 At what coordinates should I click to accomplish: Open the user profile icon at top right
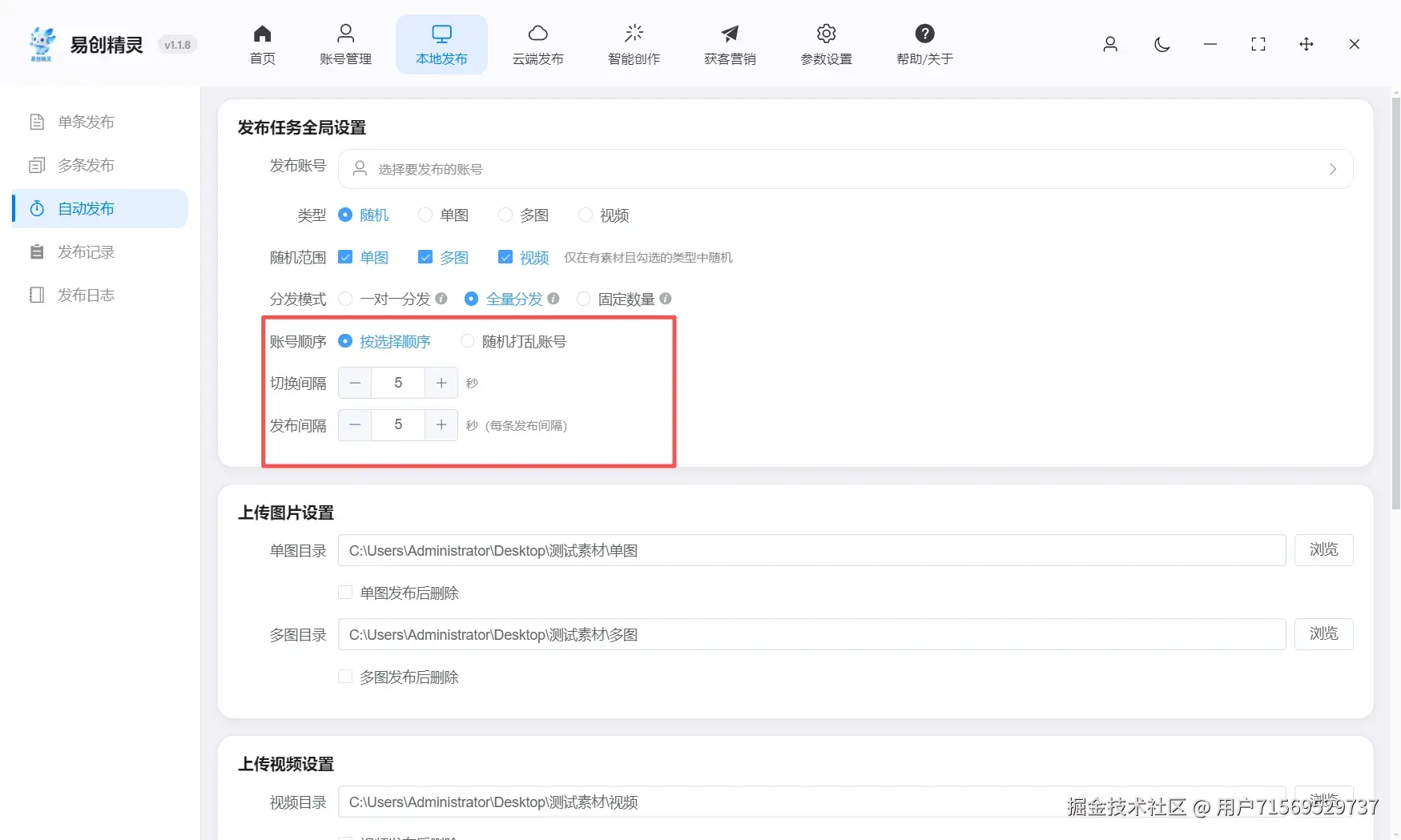pos(1110,45)
